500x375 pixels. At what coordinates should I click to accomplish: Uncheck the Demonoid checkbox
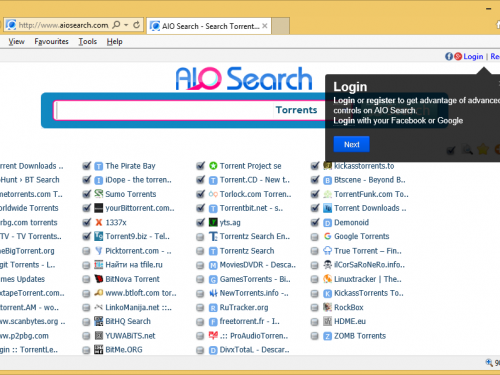point(315,222)
